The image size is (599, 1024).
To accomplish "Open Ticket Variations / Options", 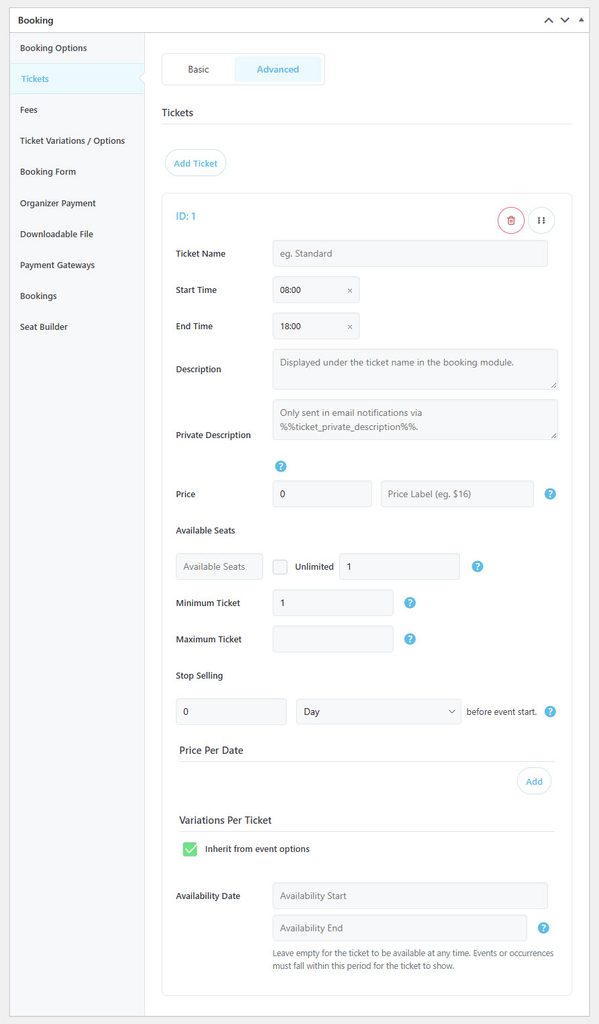I will [x=77, y=141].
